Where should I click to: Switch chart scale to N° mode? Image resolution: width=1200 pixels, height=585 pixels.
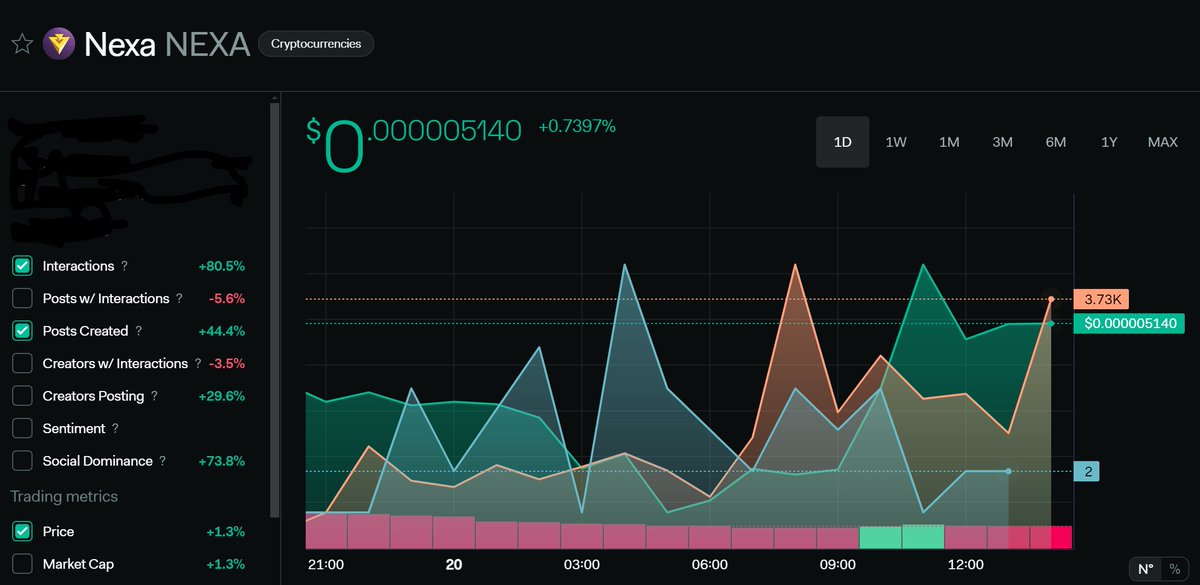pyautogui.click(x=1146, y=569)
